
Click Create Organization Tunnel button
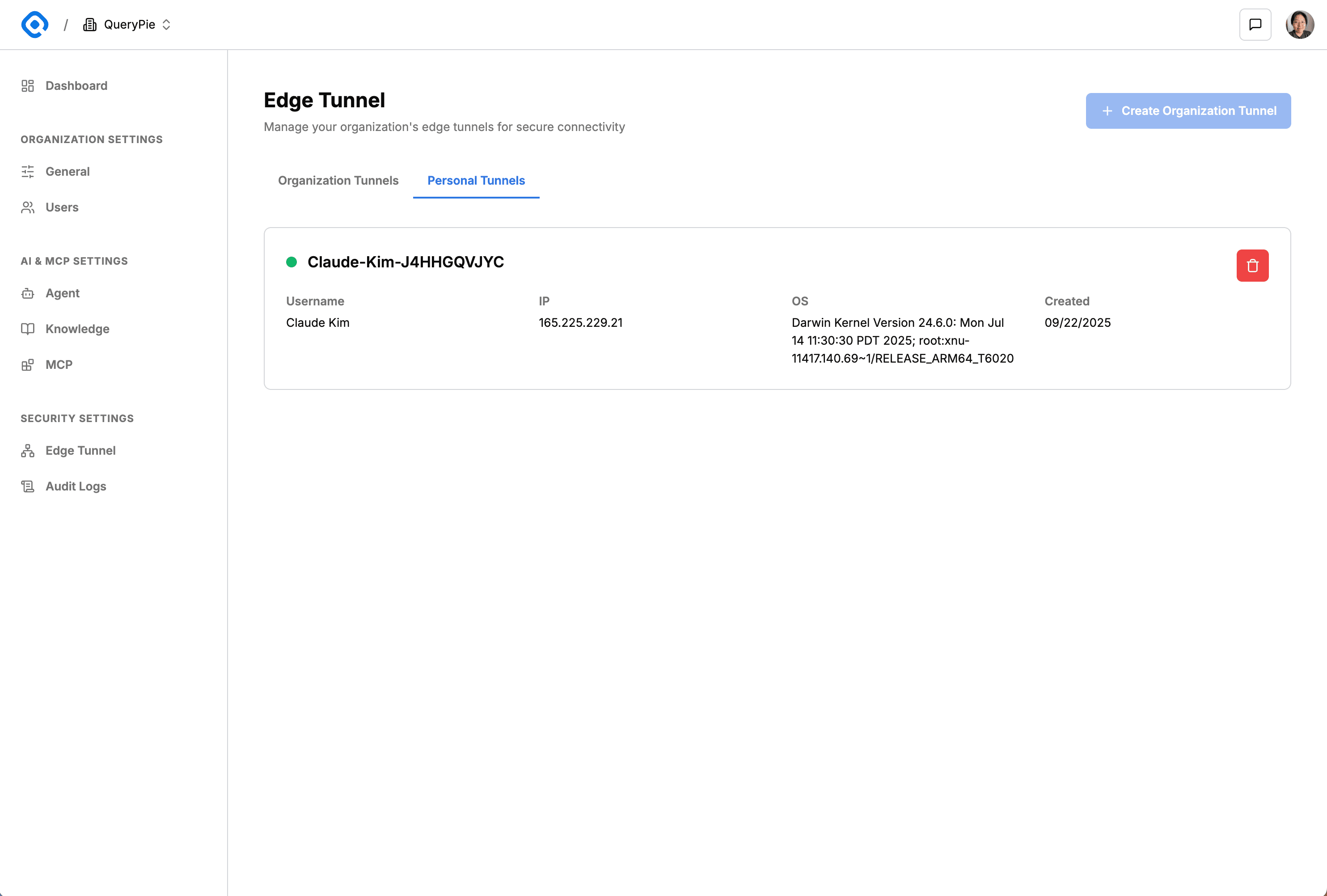[1188, 111]
